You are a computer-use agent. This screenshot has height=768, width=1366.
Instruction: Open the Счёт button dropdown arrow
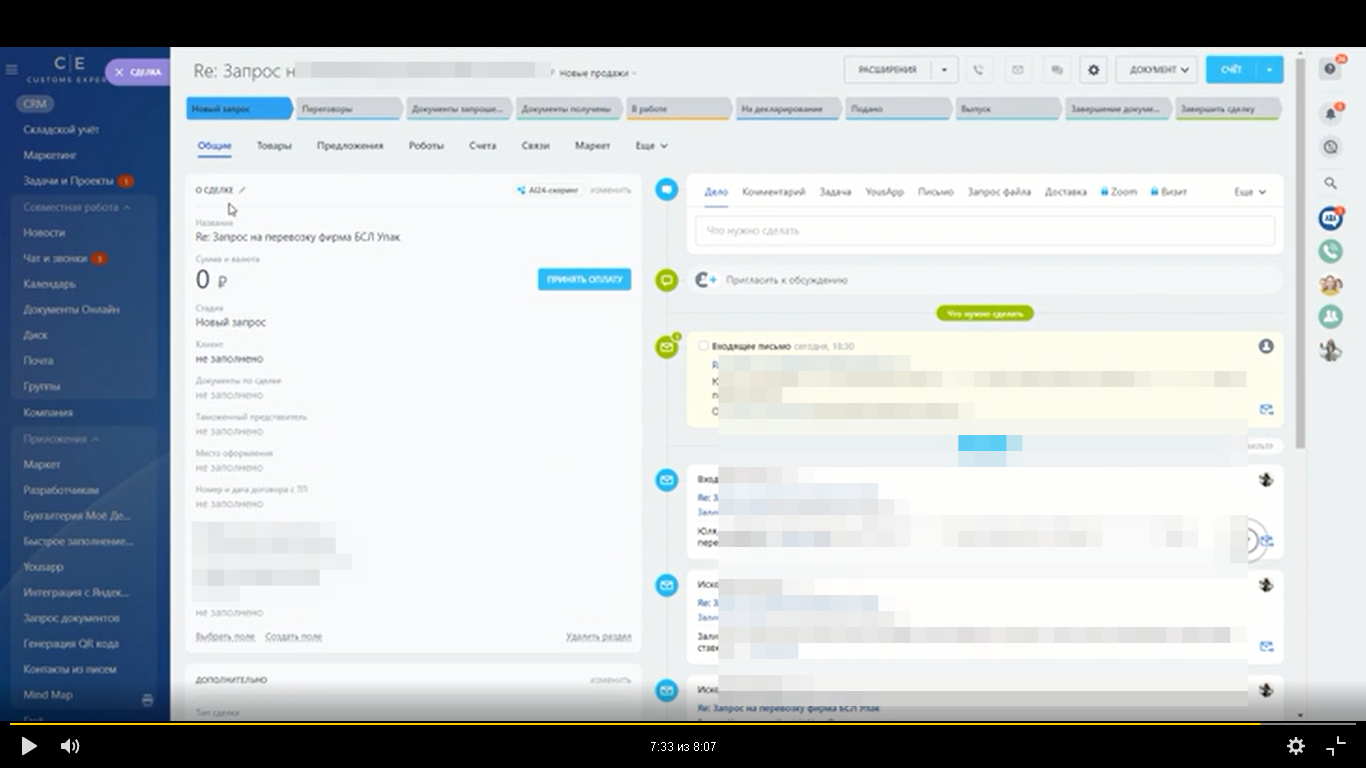1269,70
